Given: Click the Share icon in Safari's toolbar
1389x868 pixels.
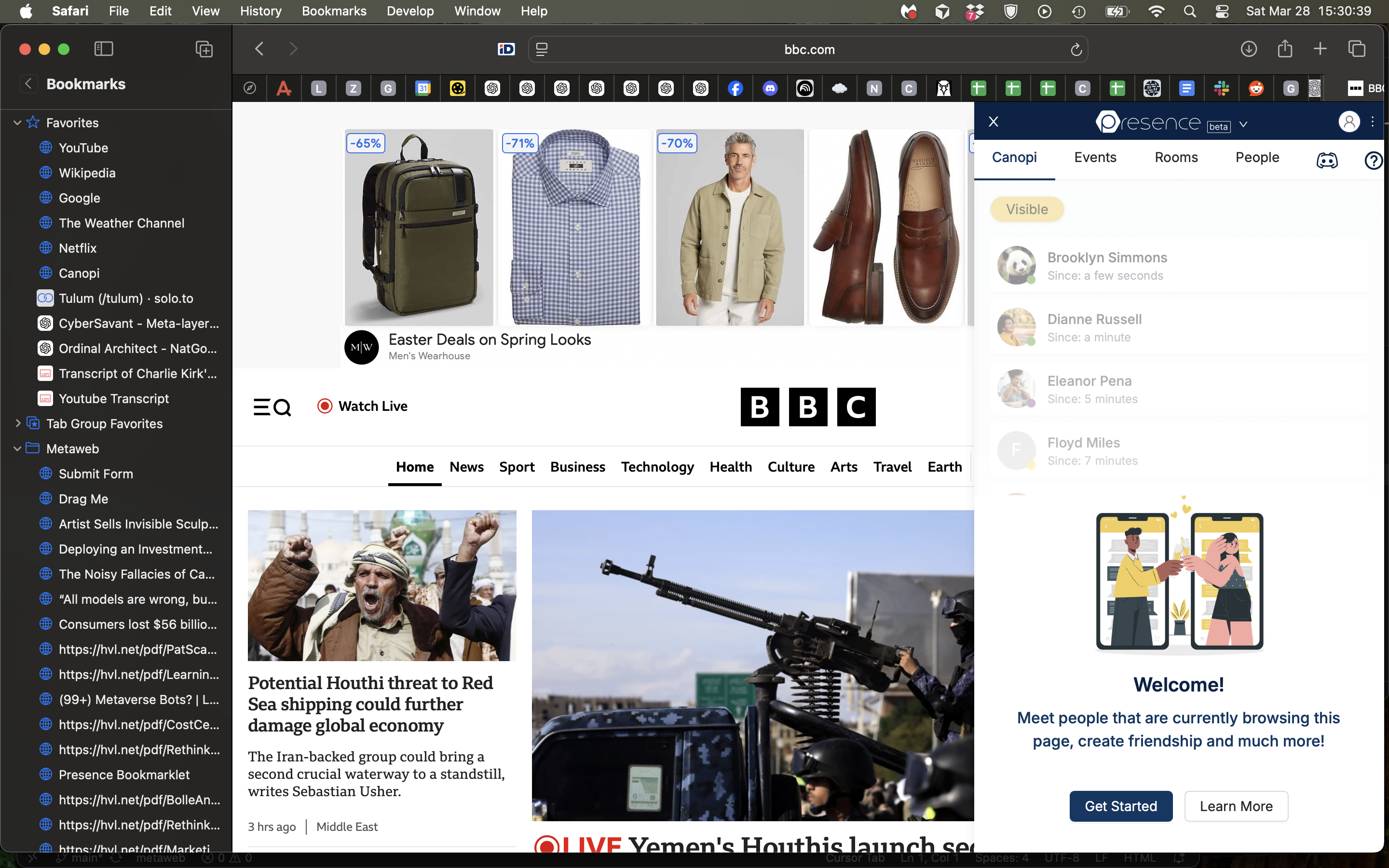Looking at the screenshot, I should click(1284, 49).
